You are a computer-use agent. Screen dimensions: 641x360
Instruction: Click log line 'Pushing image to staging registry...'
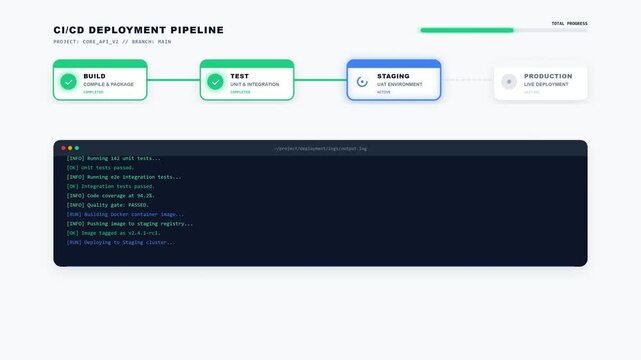pyautogui.click(x=130, y=224)
